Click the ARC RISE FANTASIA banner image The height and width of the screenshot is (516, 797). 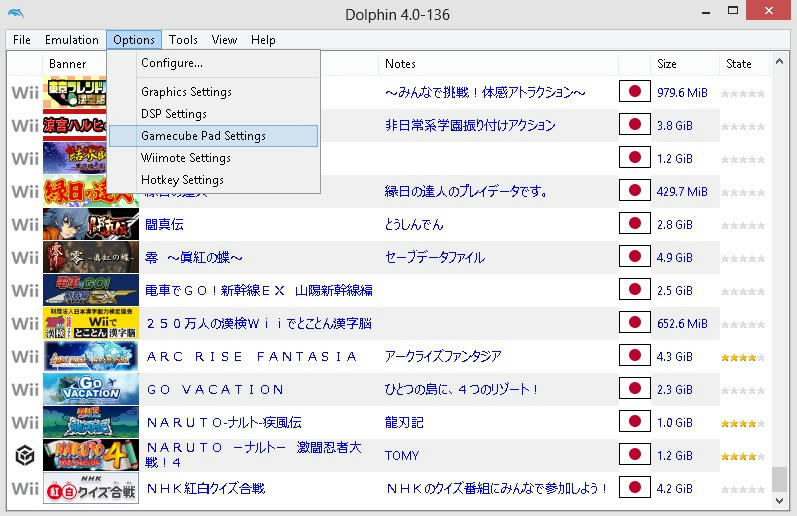pos(91,356)
